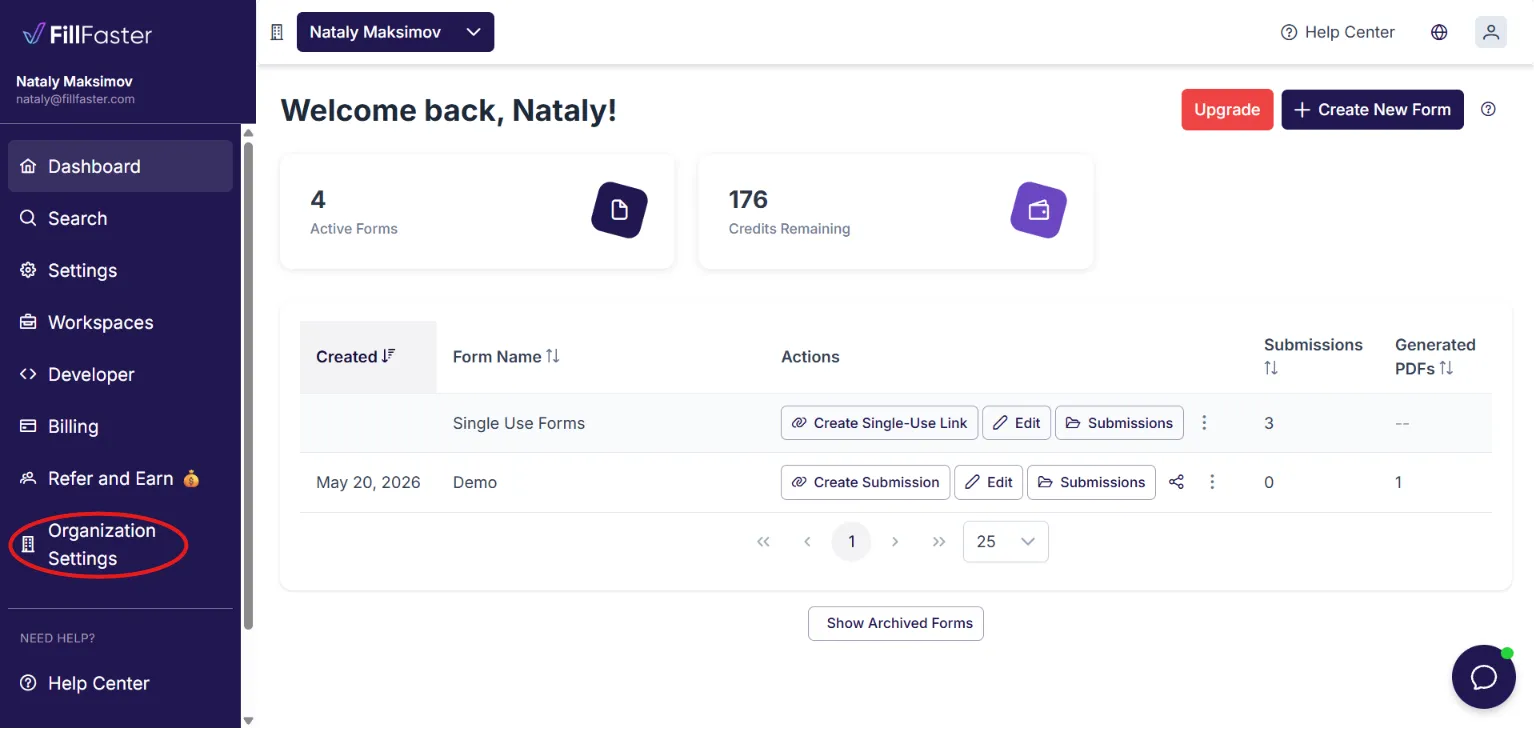Open rows per page dropdown showing 25
This screenshot has width=1534, height=729.
pos(1005,541)
